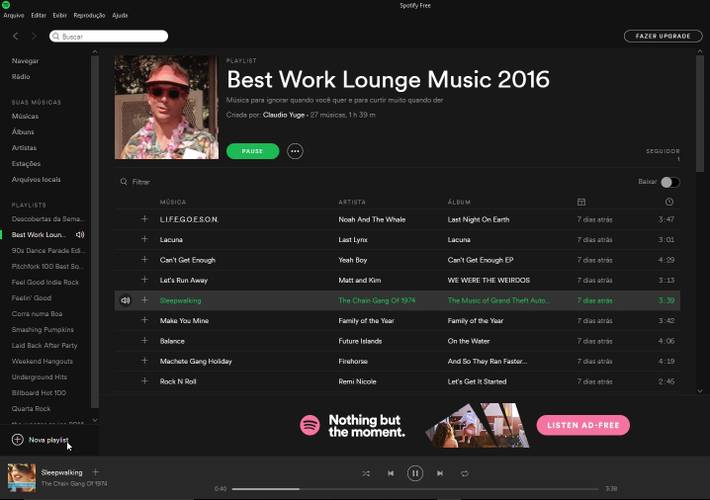This screenshot has height=500, width=710.
Task: Toggle repeat playback
Action: click(x=465, y=473)
